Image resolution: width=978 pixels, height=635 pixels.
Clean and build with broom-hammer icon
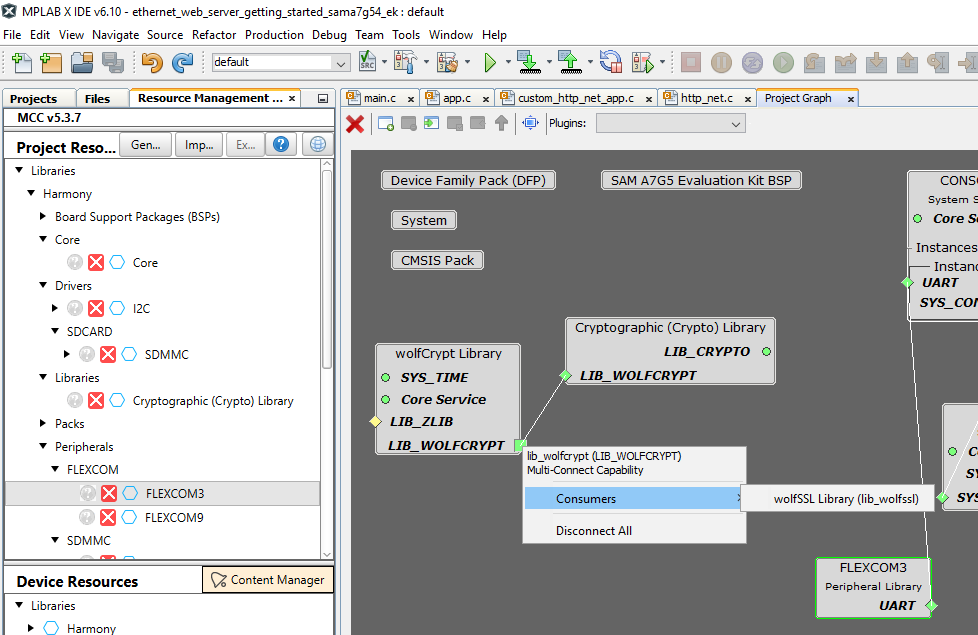447,62
